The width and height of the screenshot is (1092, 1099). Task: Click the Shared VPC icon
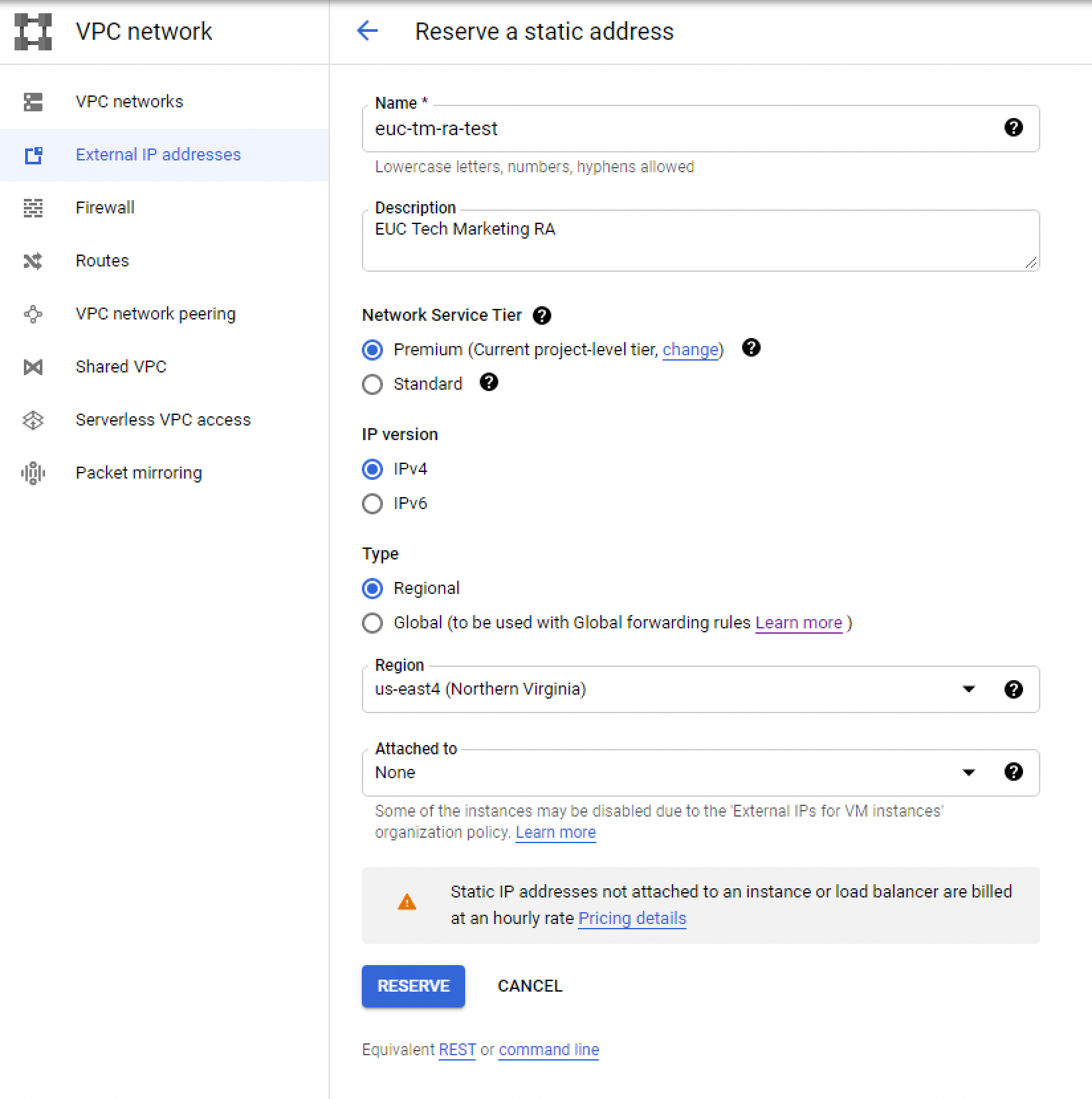click(x=32, y=367)
